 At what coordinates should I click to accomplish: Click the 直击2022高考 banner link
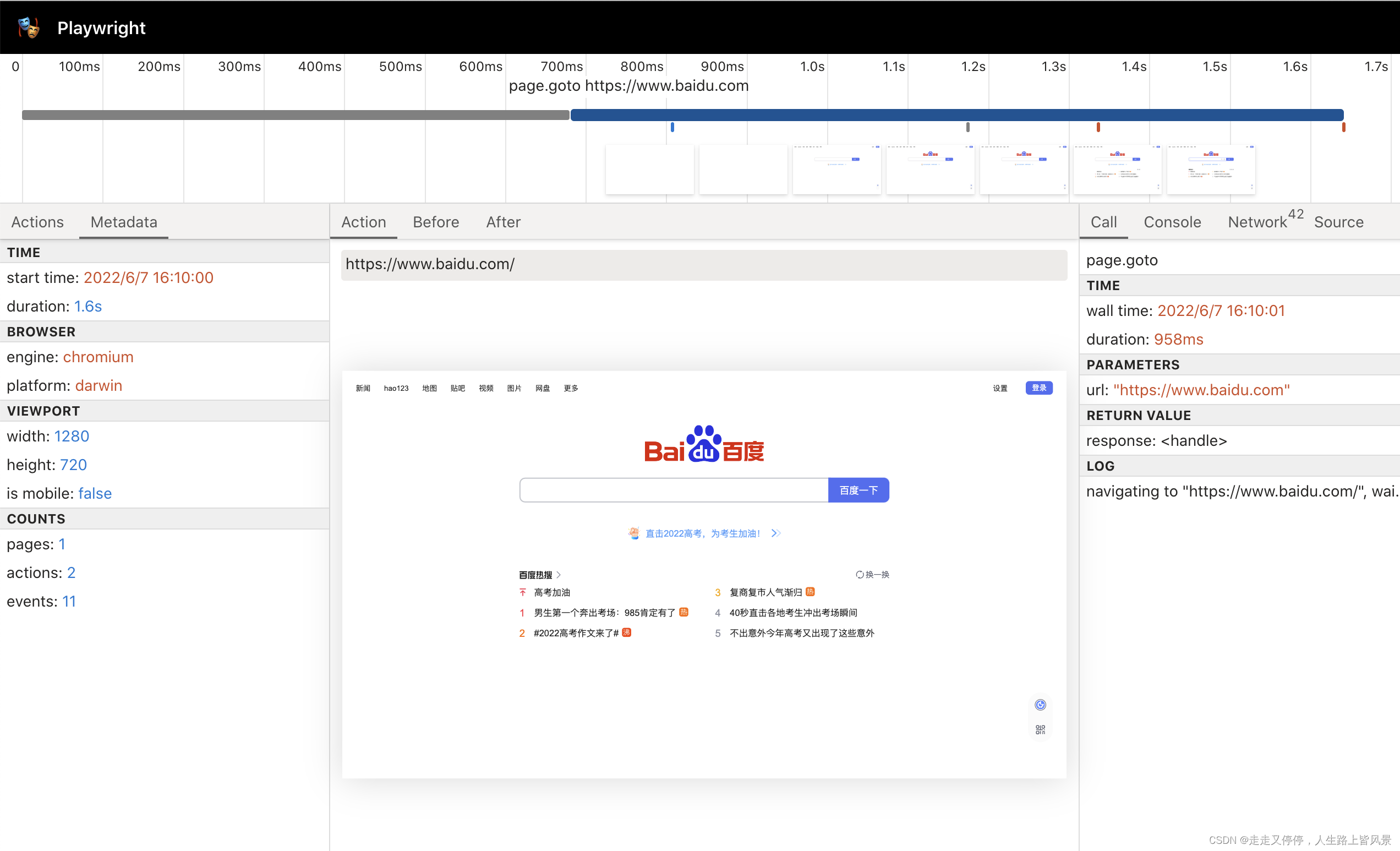click(x=702, y=533)
